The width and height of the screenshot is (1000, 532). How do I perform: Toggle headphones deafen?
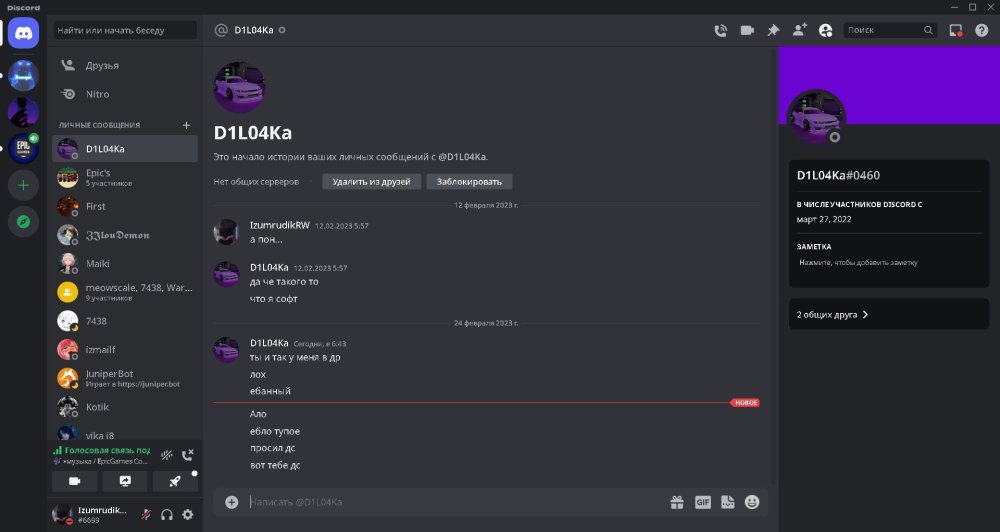tap(167, 514)
